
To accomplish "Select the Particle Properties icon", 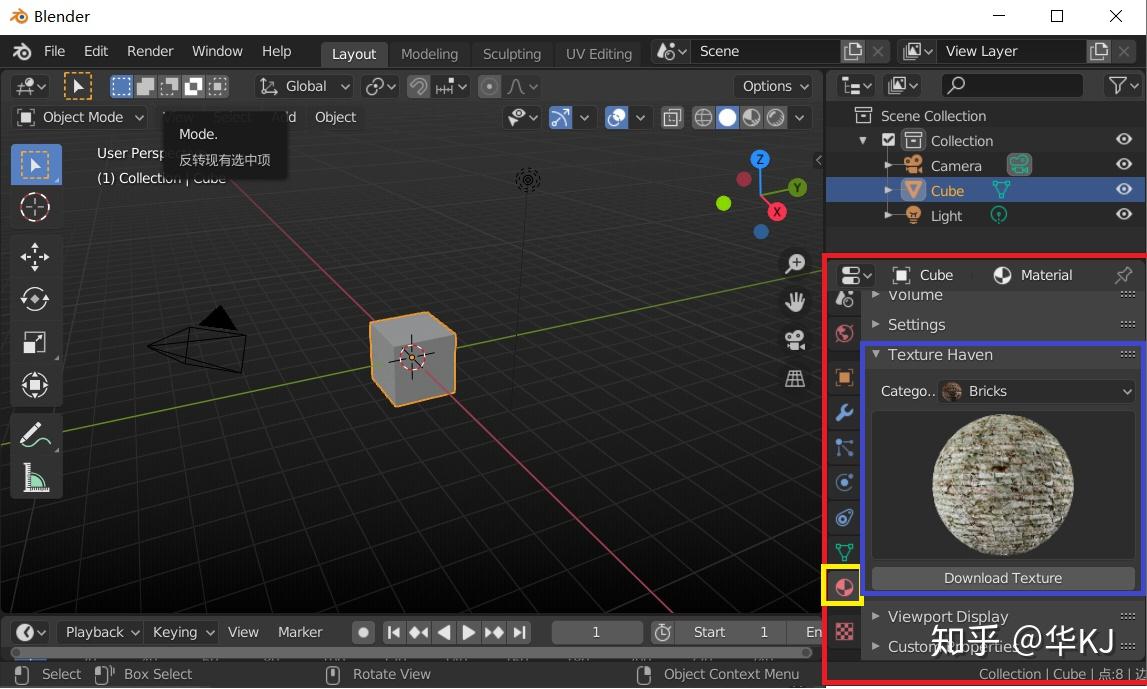I will pos(844,447).
